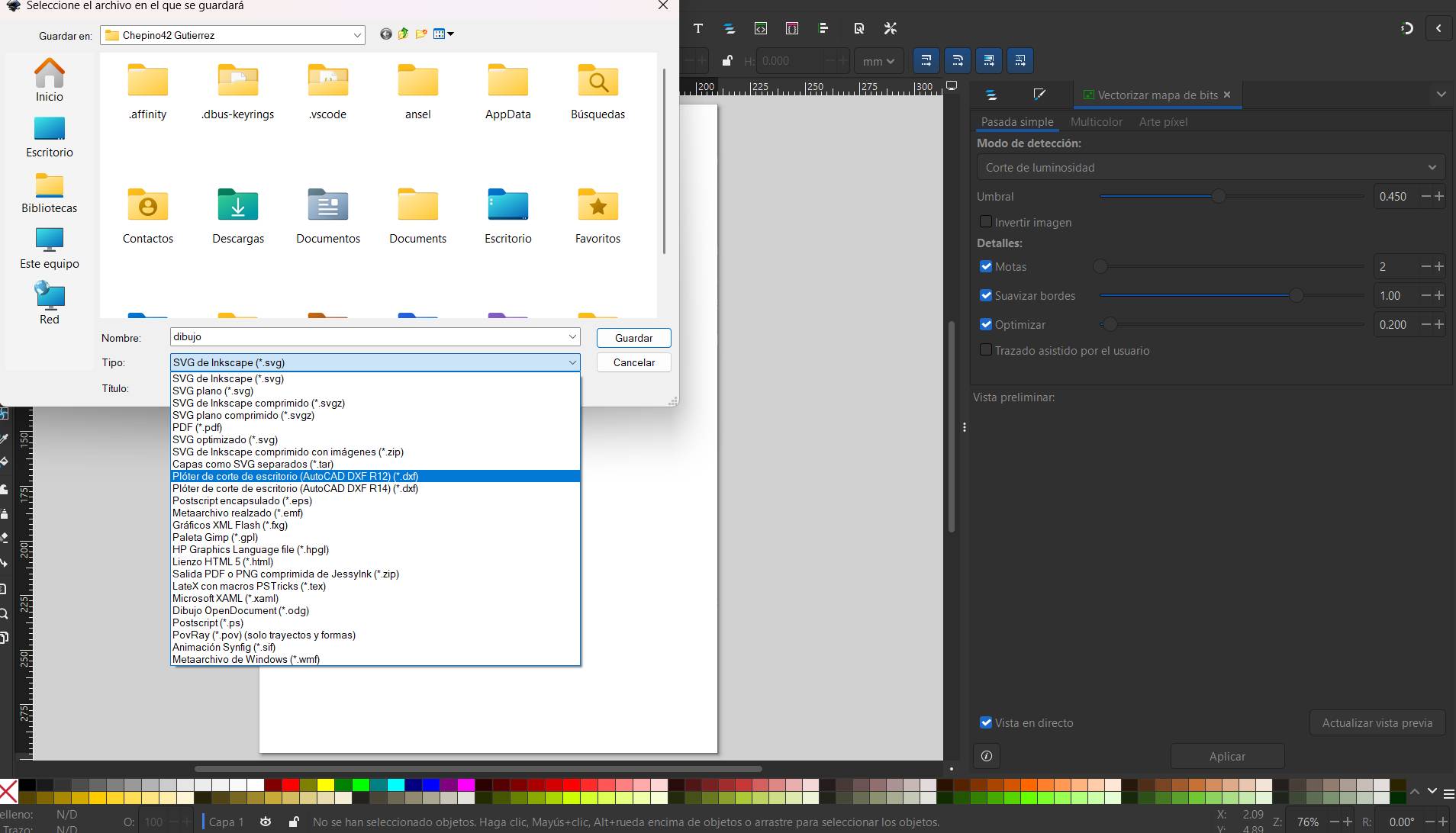
Task: Click the Guardar button
Action: [x=633, y=337]
